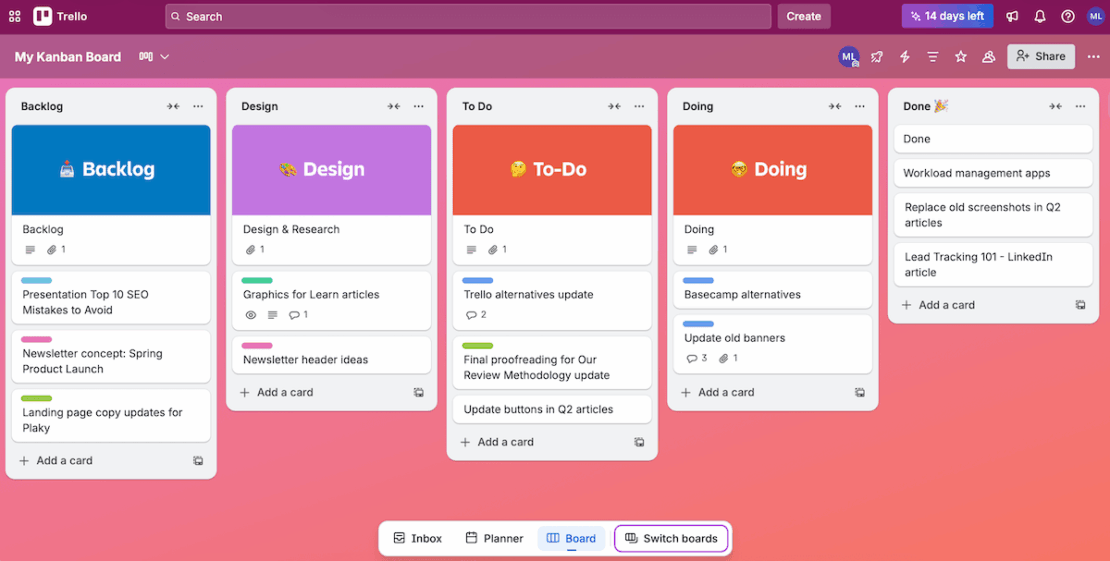Click the pink label on Newsletter concept card
Screen dimensions: 1110x561
[x=37, y=340]
